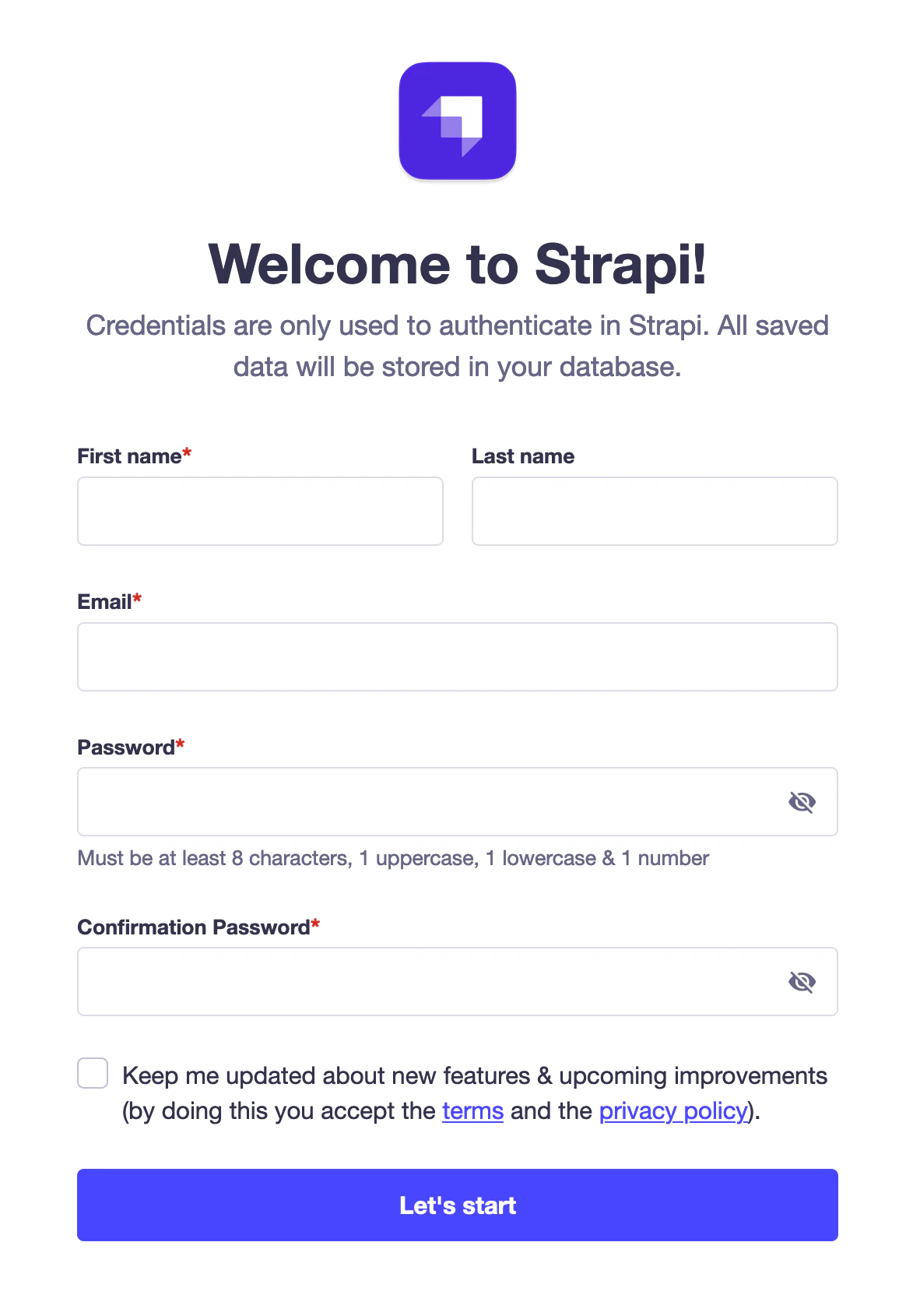Click the Confirmation Password label
The width and height of the screenshot is (920, 1316).
[x=193, y=927]
